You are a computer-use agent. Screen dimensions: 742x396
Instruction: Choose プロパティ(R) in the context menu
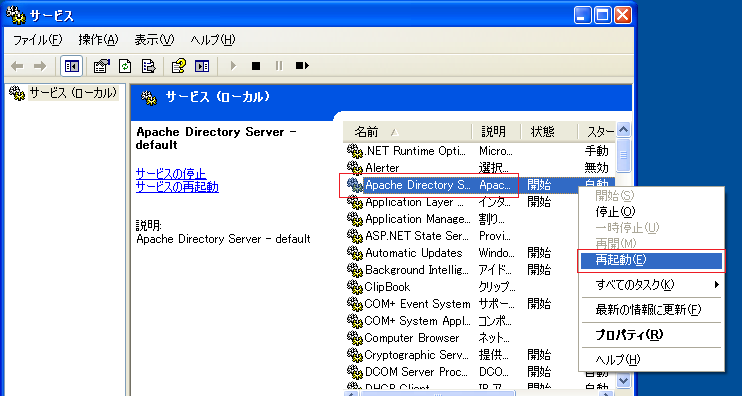(x=651, y=335)
